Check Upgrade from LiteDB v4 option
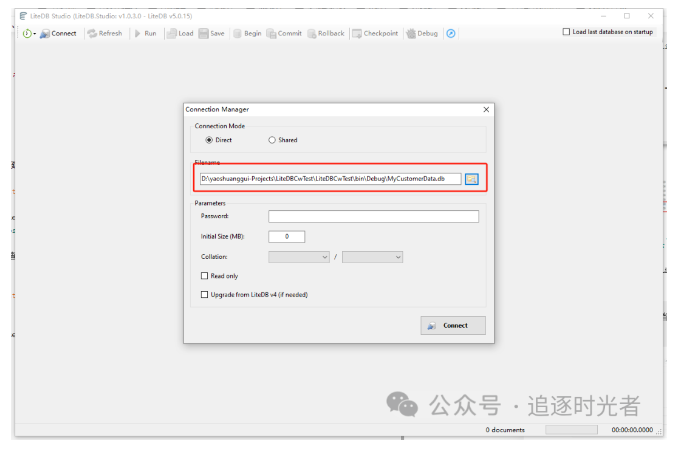This screenshot has width=685, height=450. click(x=204, y=294)
